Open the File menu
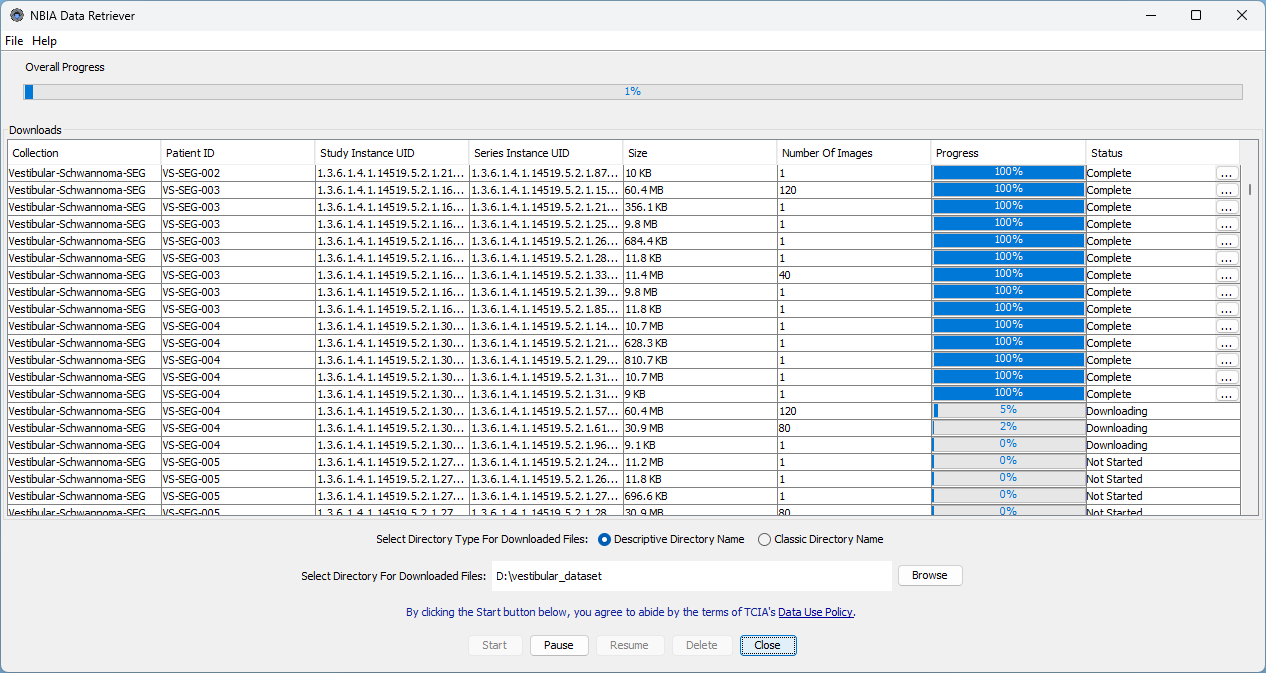The image size is (1266, 673). click(14, 41)
